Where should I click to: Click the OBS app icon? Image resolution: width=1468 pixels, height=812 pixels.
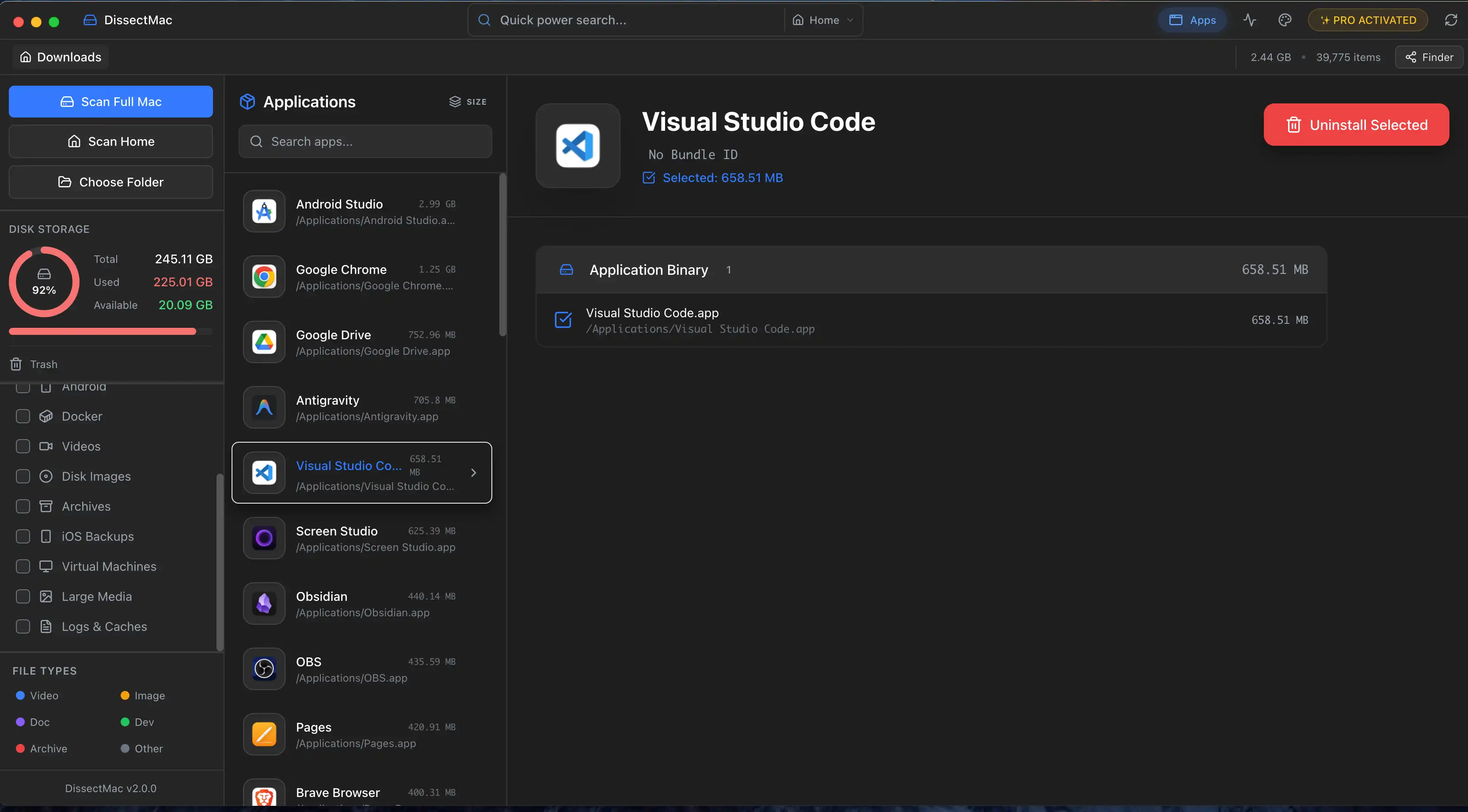(x=264, y=669)
